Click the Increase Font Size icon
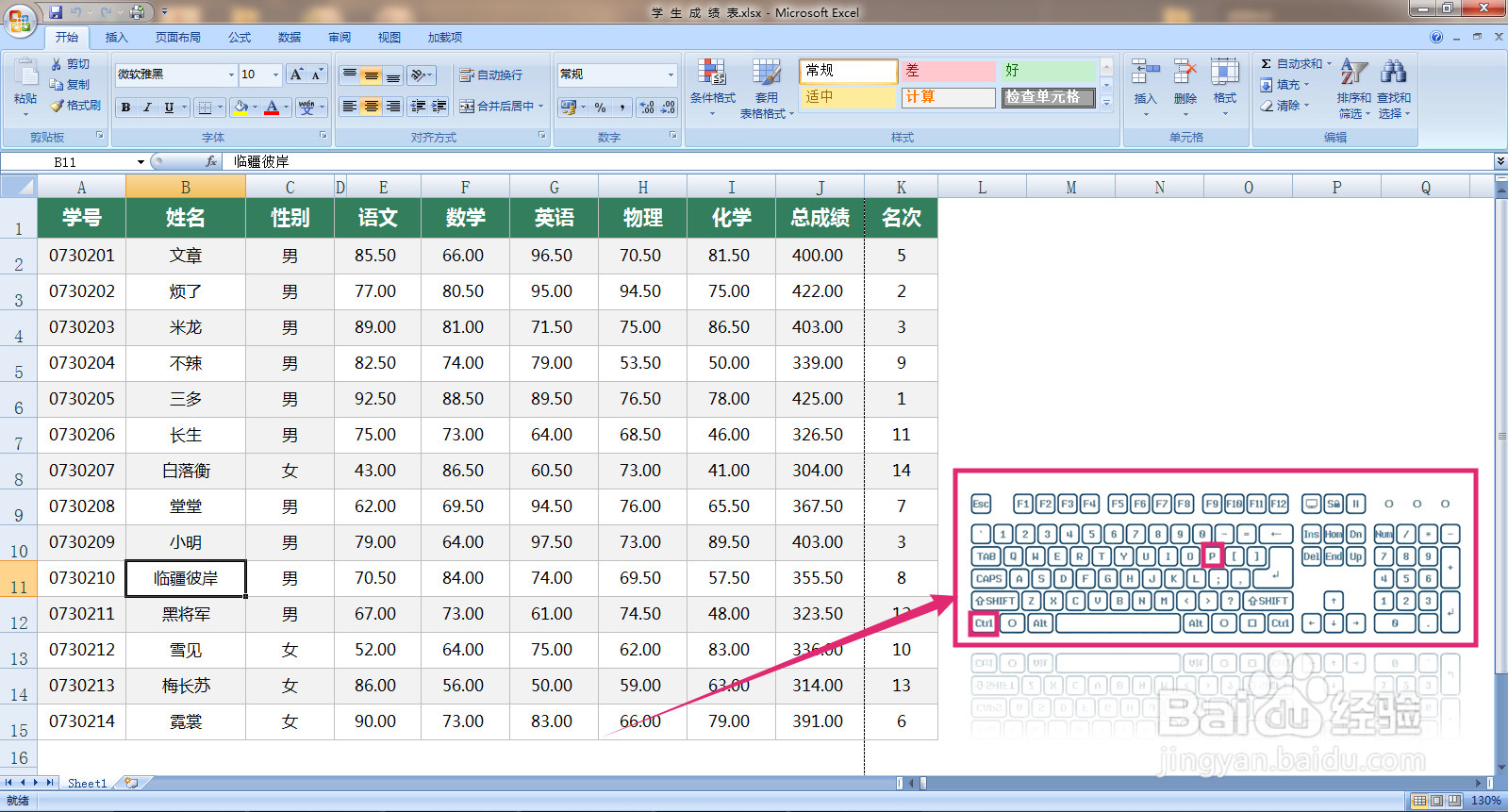 pyautogui.click(x=296, y=75)
